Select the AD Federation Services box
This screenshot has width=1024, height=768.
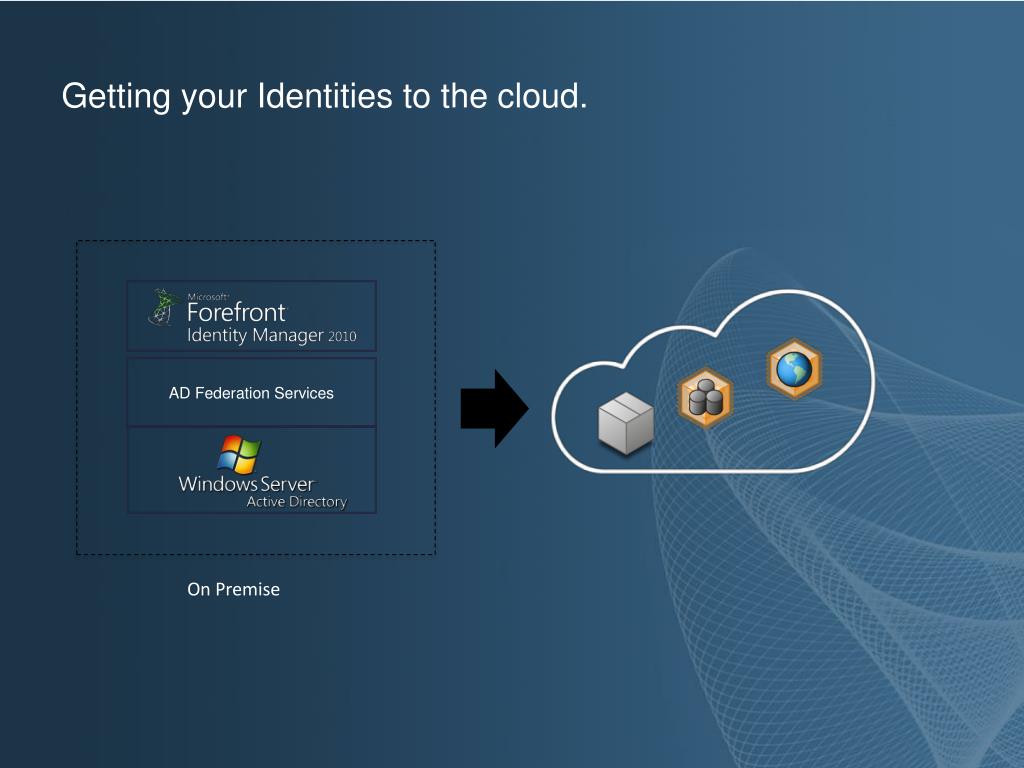251,392
